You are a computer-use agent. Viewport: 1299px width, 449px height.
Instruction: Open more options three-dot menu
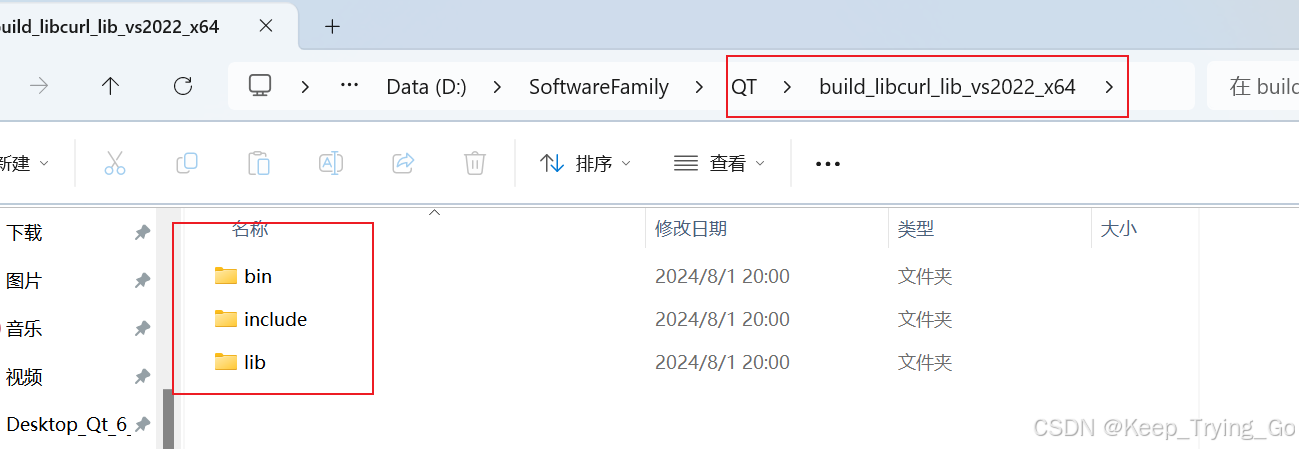click(828, 164)
